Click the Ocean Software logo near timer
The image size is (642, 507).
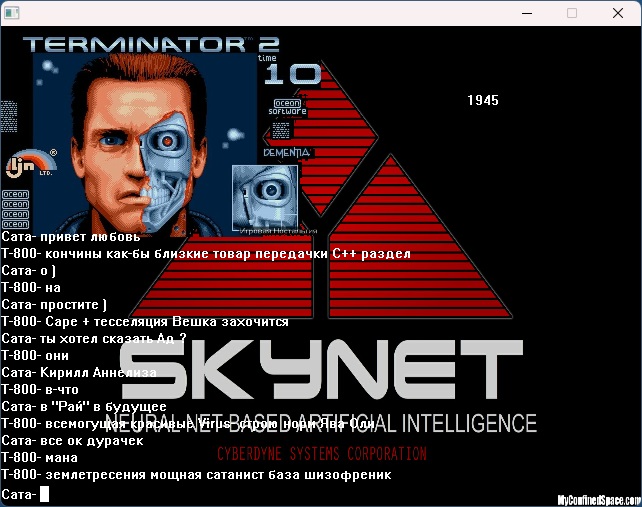coord(287,107)
